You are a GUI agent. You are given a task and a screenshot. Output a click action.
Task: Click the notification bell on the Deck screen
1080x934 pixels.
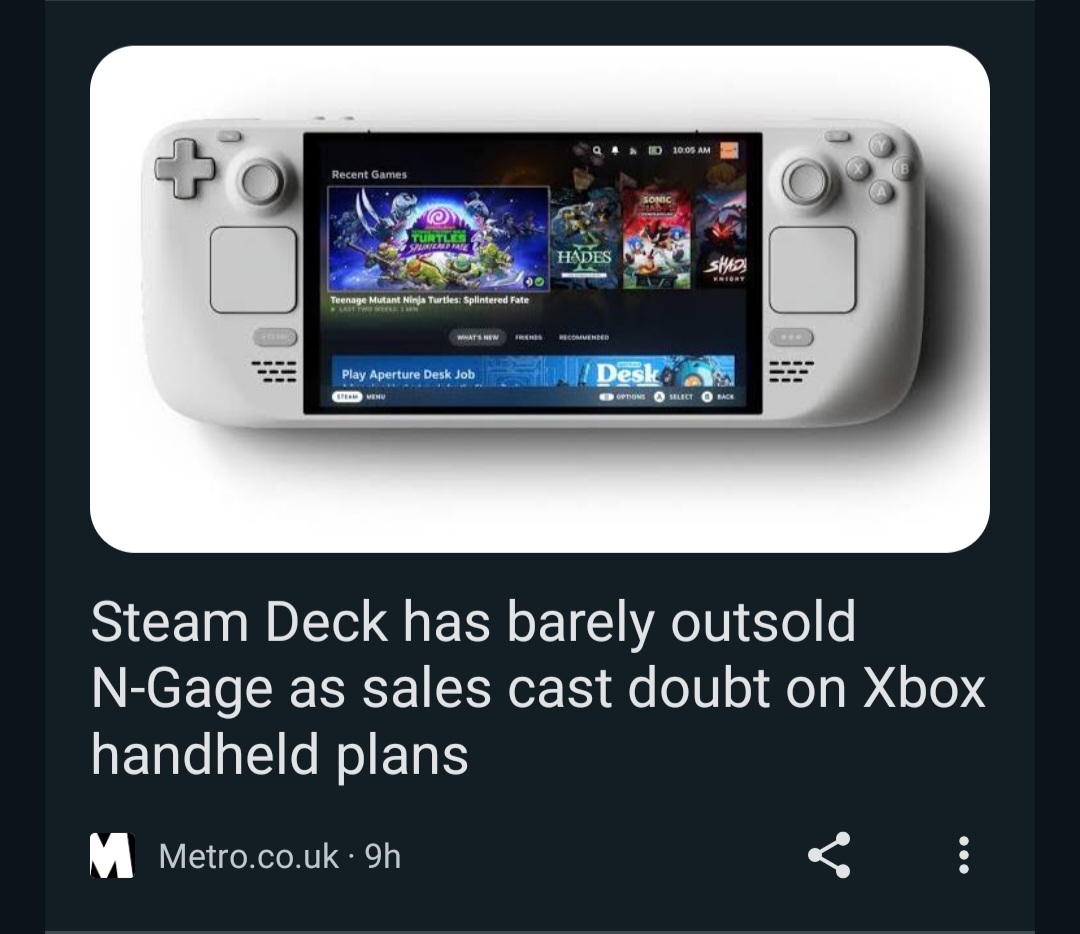point(615,149)
